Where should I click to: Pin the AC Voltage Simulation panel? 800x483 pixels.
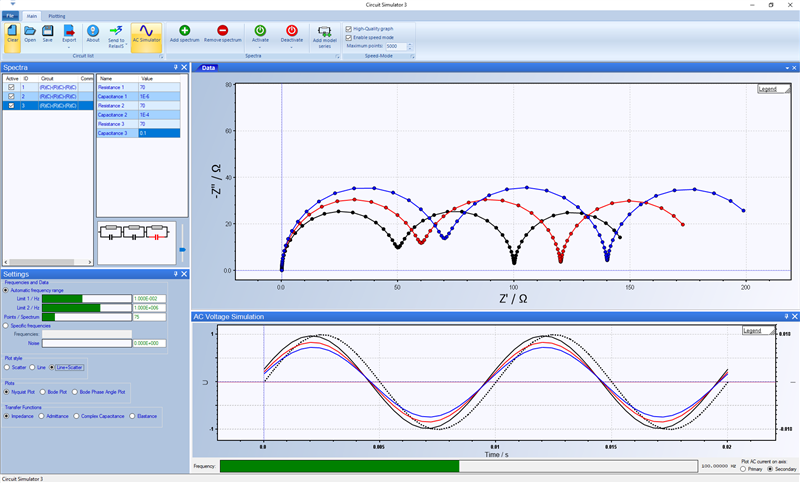tap(786, 317)
